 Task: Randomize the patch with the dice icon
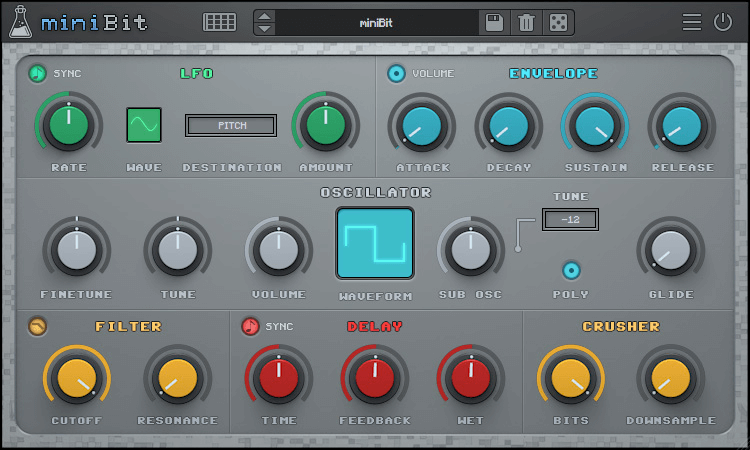(x=558, y=22)
